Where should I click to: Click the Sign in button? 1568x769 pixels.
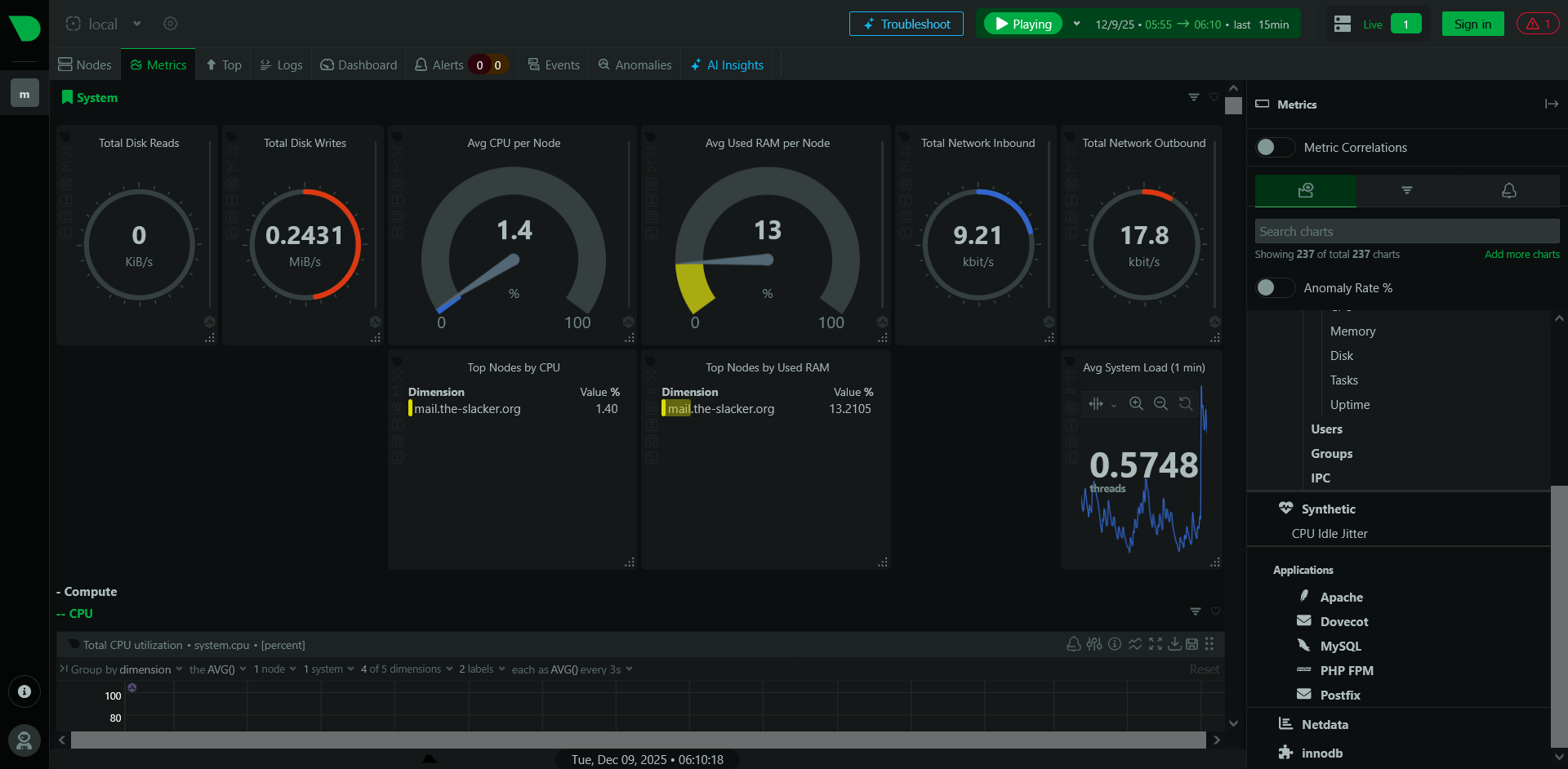click(x=1472, y=24)
